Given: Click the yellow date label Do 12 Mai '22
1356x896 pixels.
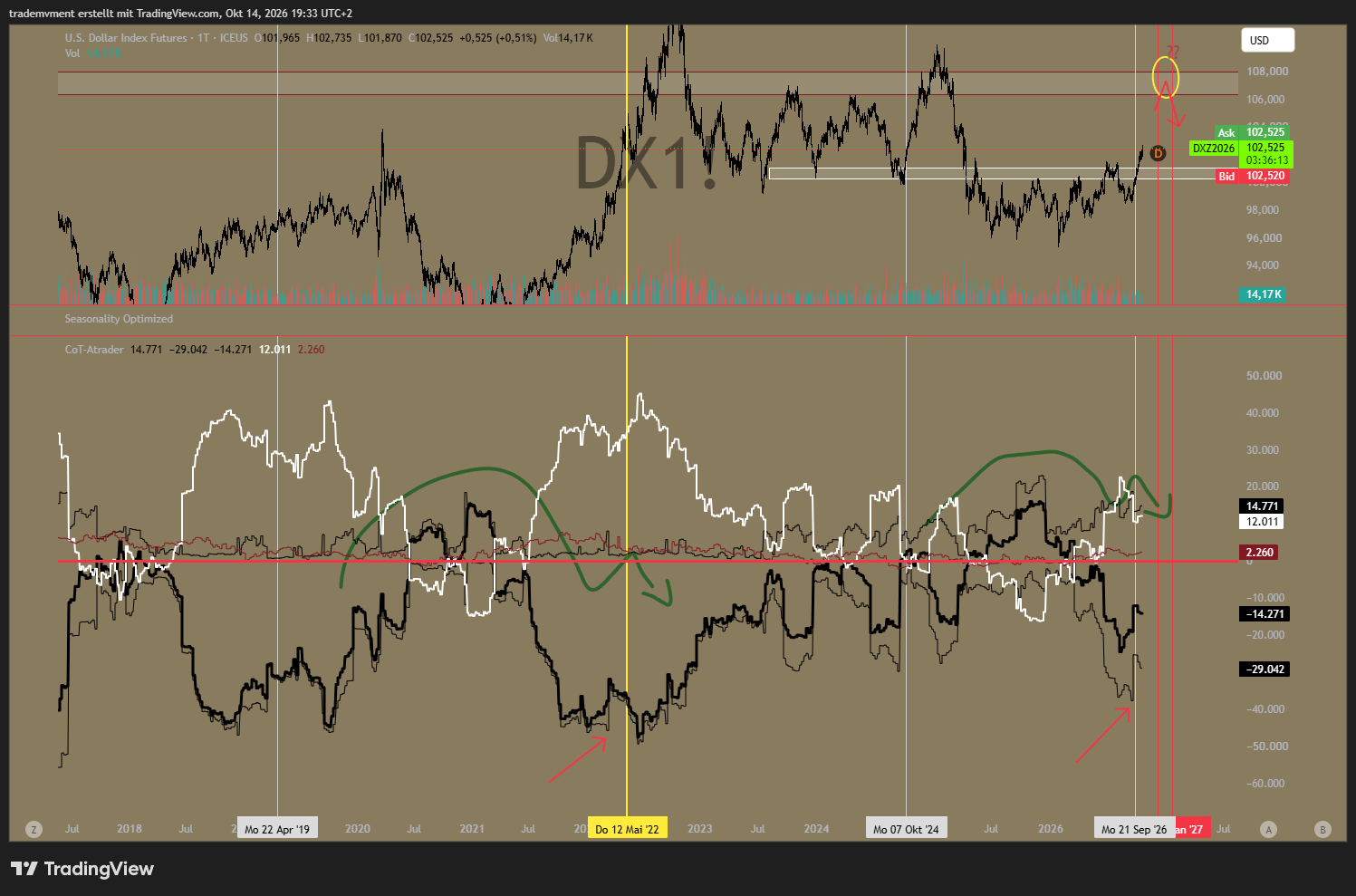Looking at the screenshot, I should tap(627, 829).
